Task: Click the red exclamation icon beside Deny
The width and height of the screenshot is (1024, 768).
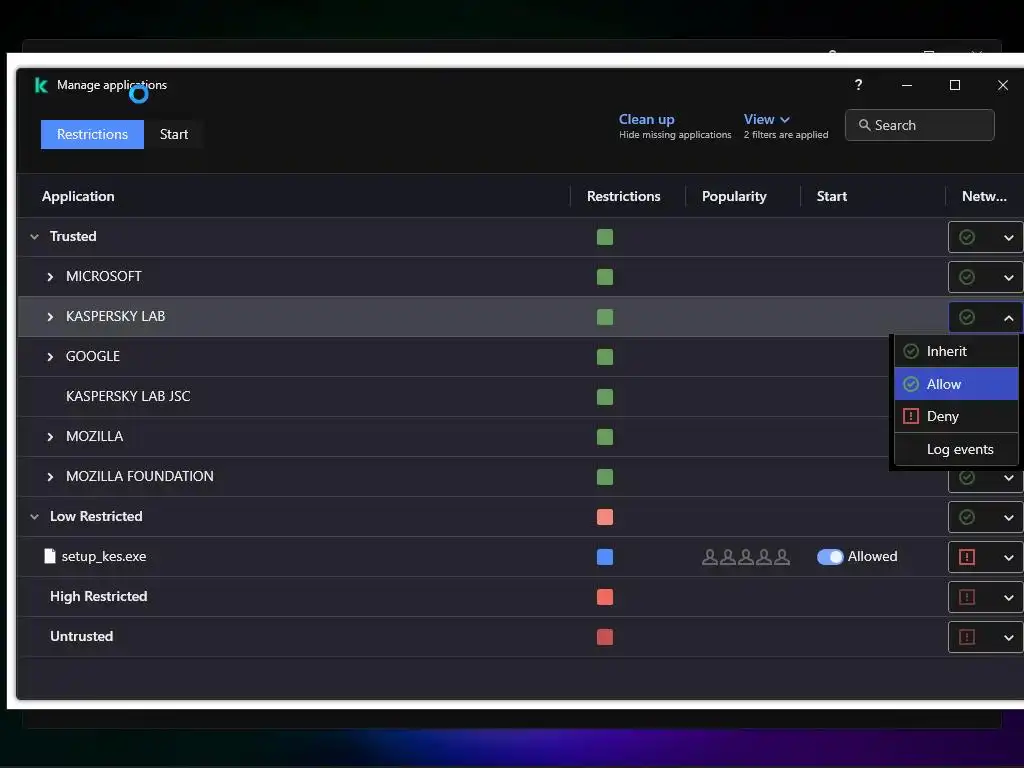Action: pos(911,416)
